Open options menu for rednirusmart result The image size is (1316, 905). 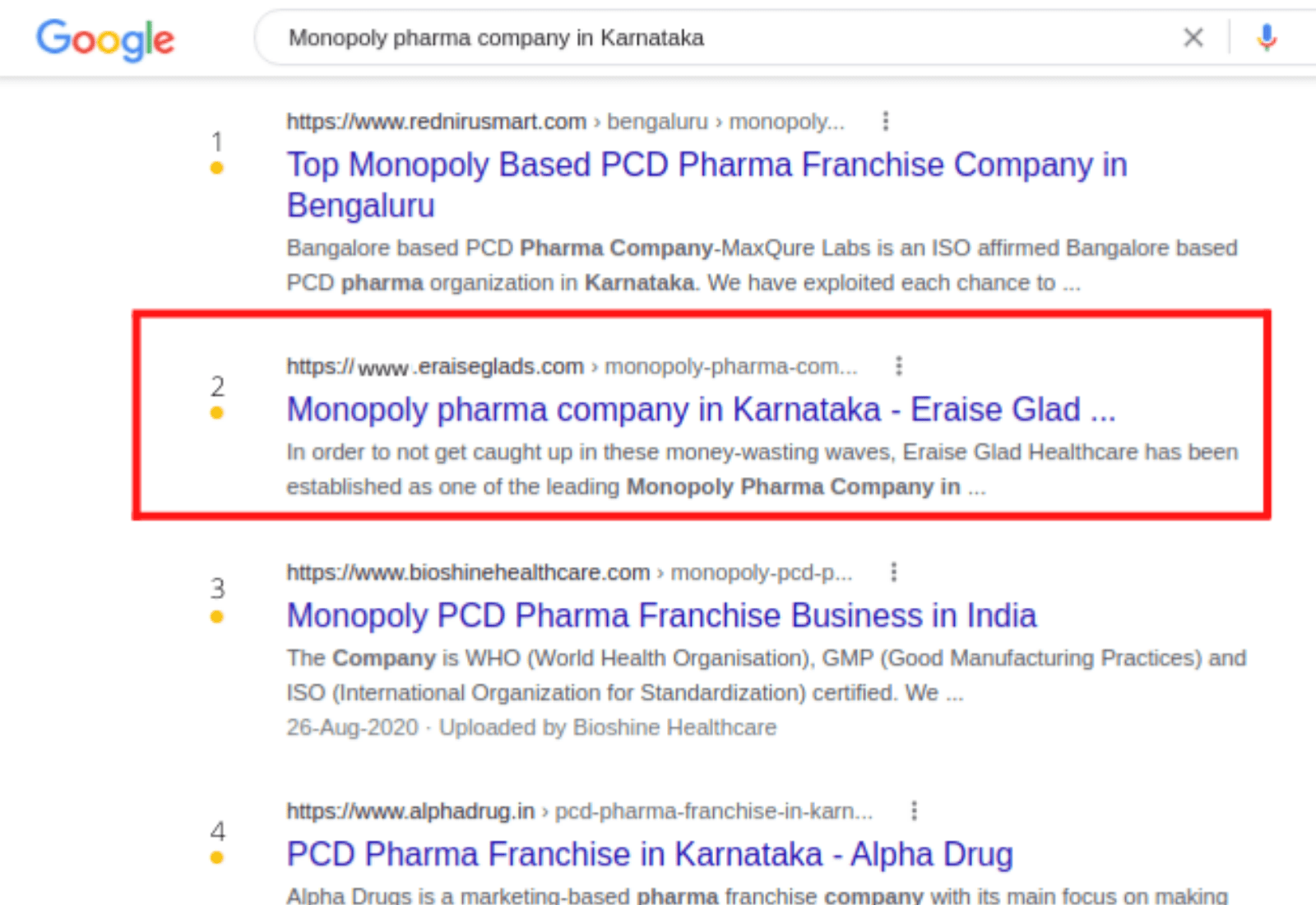pyautogui.click(x=885, y=121)
